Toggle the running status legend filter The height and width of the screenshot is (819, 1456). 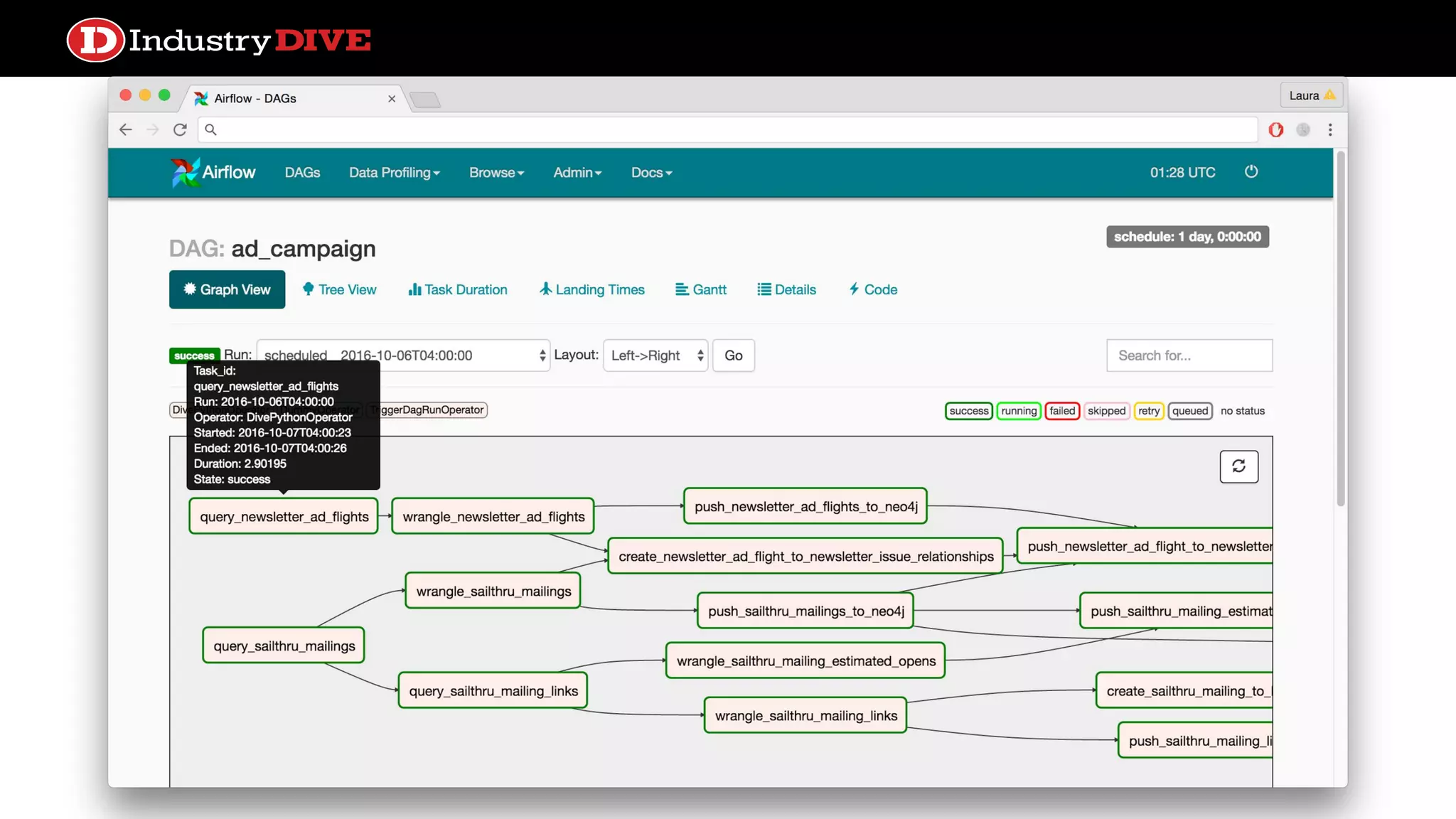(x=1018, y=411)
